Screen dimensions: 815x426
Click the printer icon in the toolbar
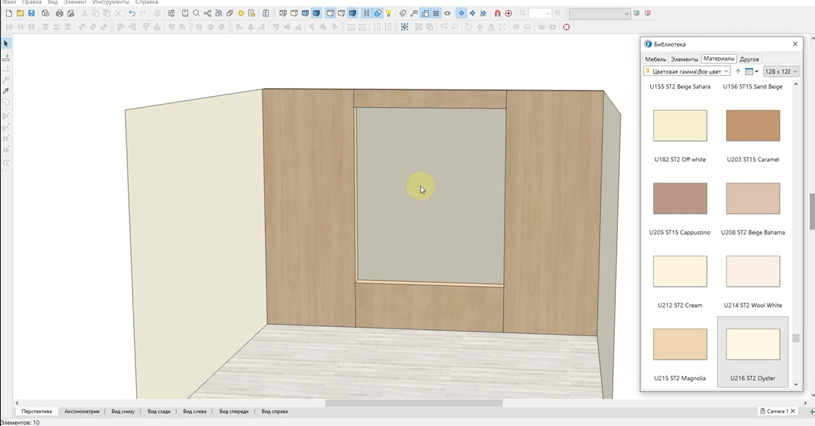(x=59, y=13)
